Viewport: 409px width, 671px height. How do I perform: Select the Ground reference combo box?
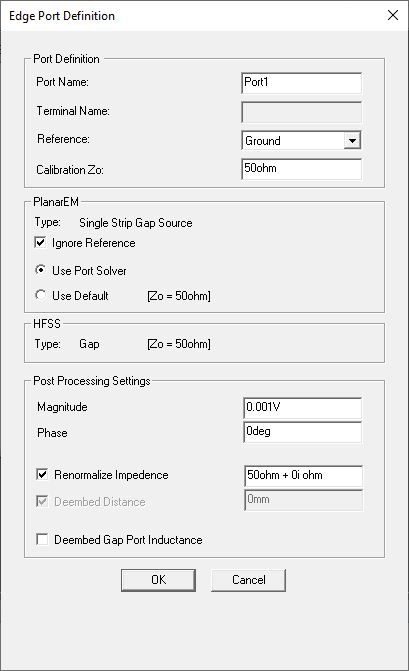[x=302, y=141]
